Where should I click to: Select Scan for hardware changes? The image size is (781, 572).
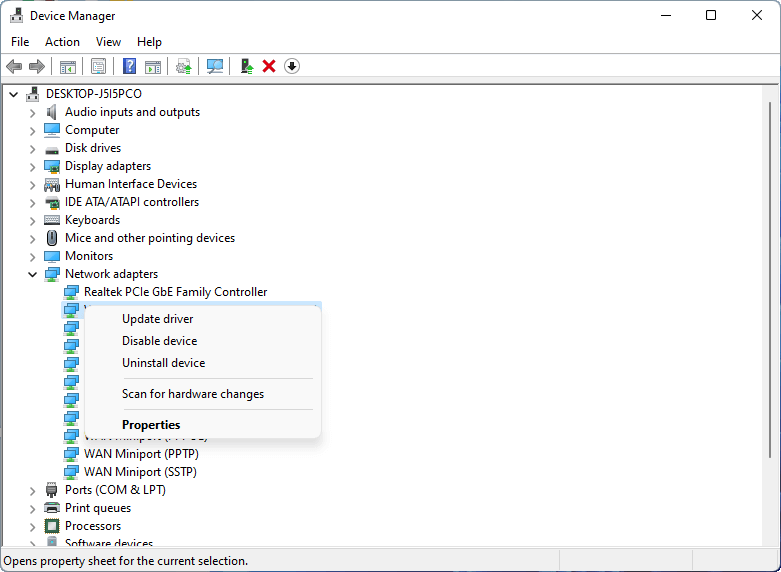(x=203, y=394)
